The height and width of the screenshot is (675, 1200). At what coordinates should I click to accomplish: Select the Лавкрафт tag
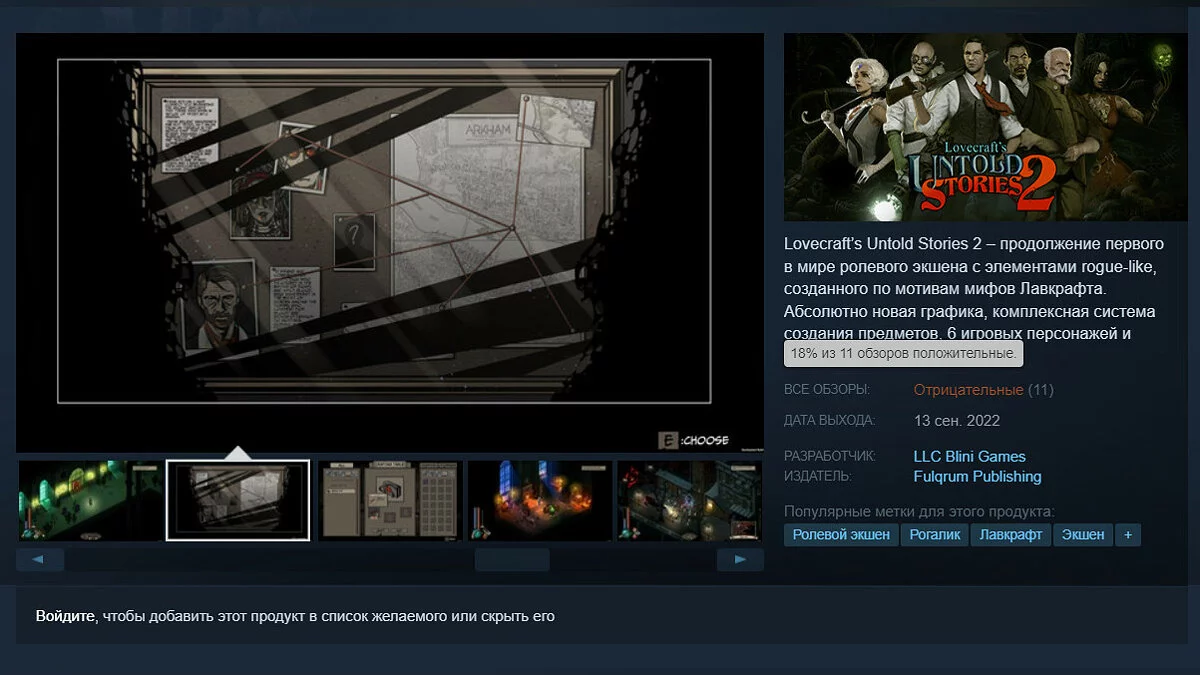(x=1011, y=535)
